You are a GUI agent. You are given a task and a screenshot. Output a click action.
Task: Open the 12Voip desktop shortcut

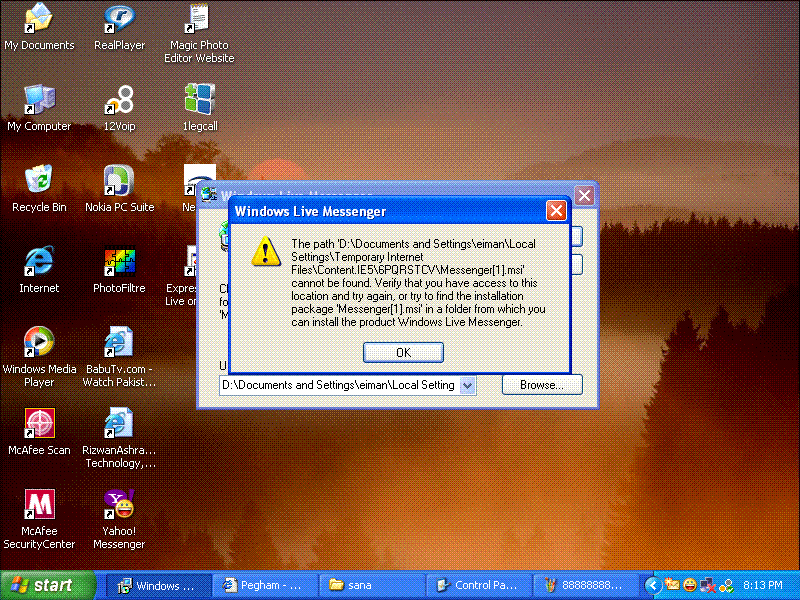120,100
